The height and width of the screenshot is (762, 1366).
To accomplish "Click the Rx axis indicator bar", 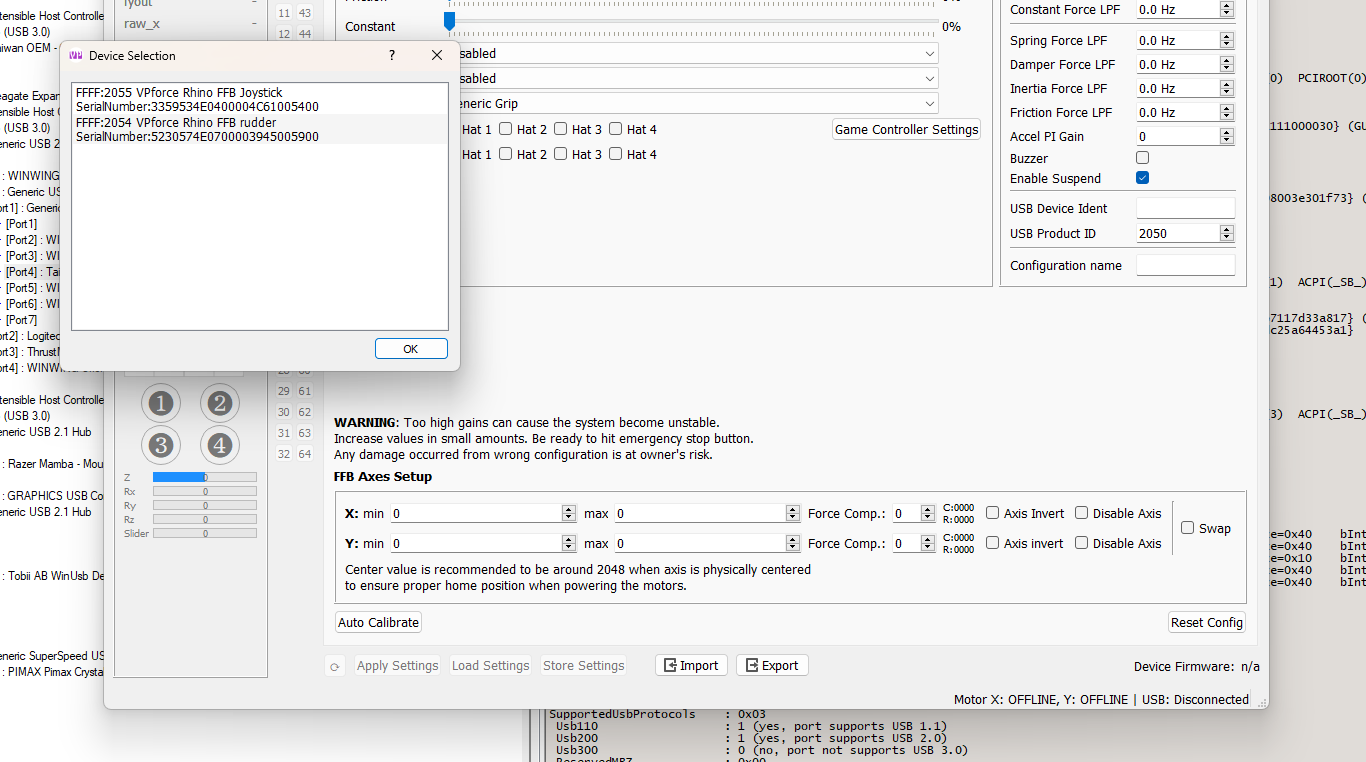I will point(204,492).
